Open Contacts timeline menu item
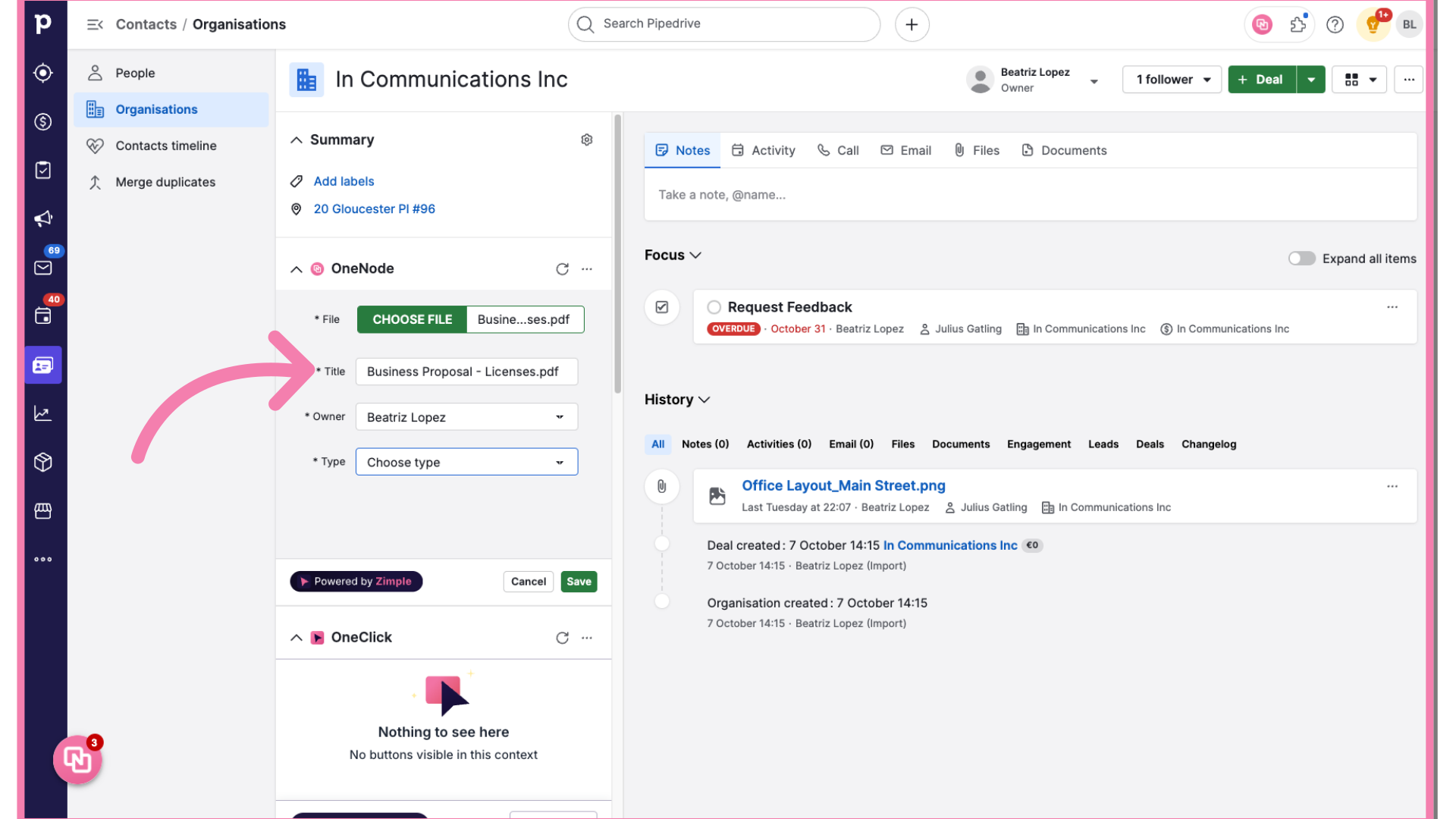Image resolution: width=1456 pixels, height=819 pixels. pos(171,146)
